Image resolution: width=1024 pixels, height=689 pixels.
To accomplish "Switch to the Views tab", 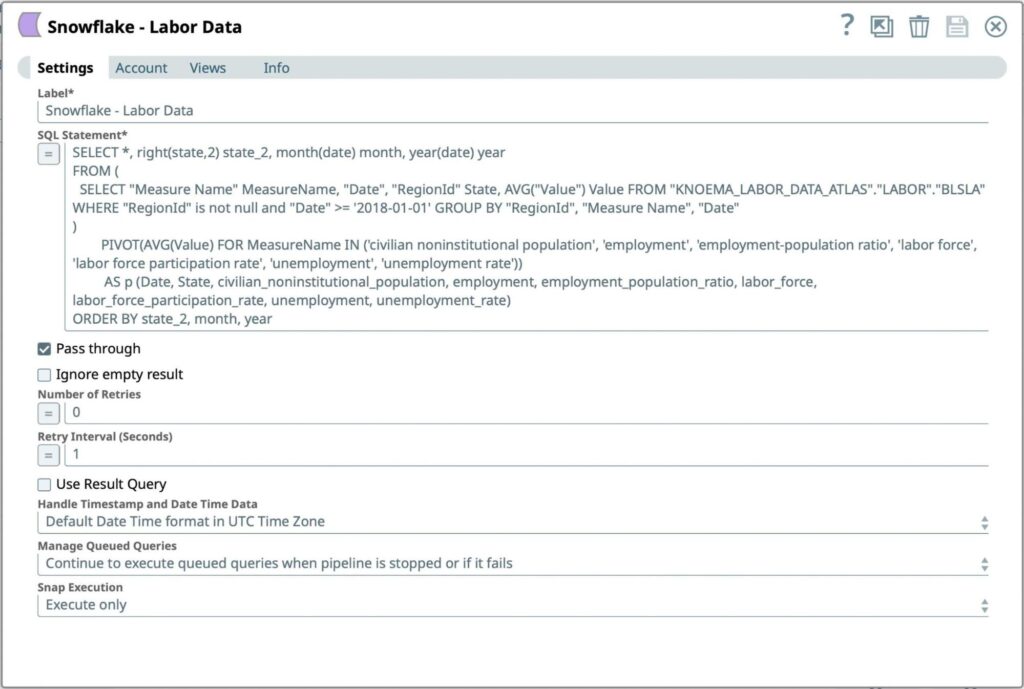I will (x=208, y=68).
